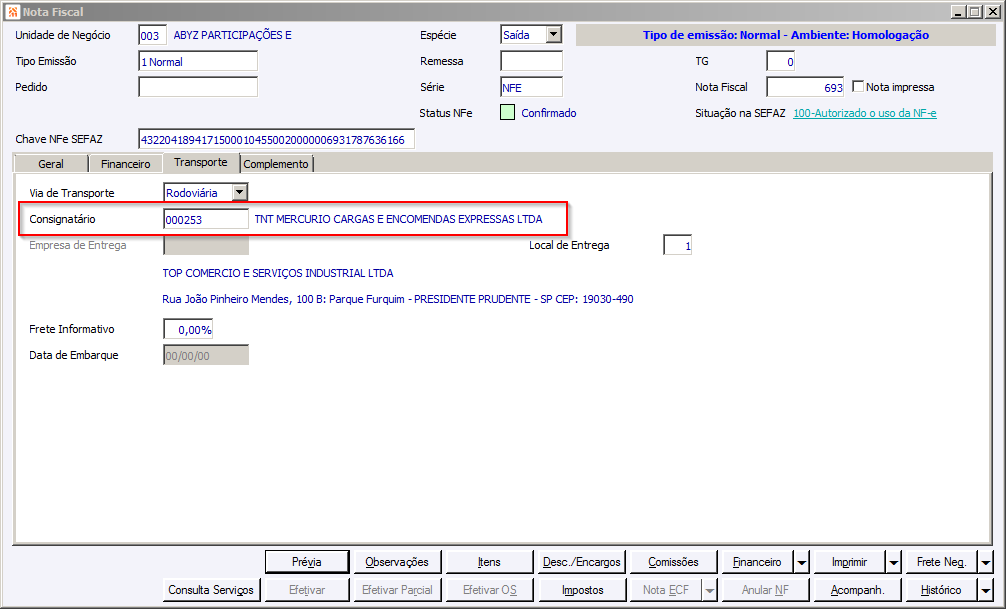Screen dimensions: 1006x609
Task: Click the Série field showing NFE
Action: [531, 87]
